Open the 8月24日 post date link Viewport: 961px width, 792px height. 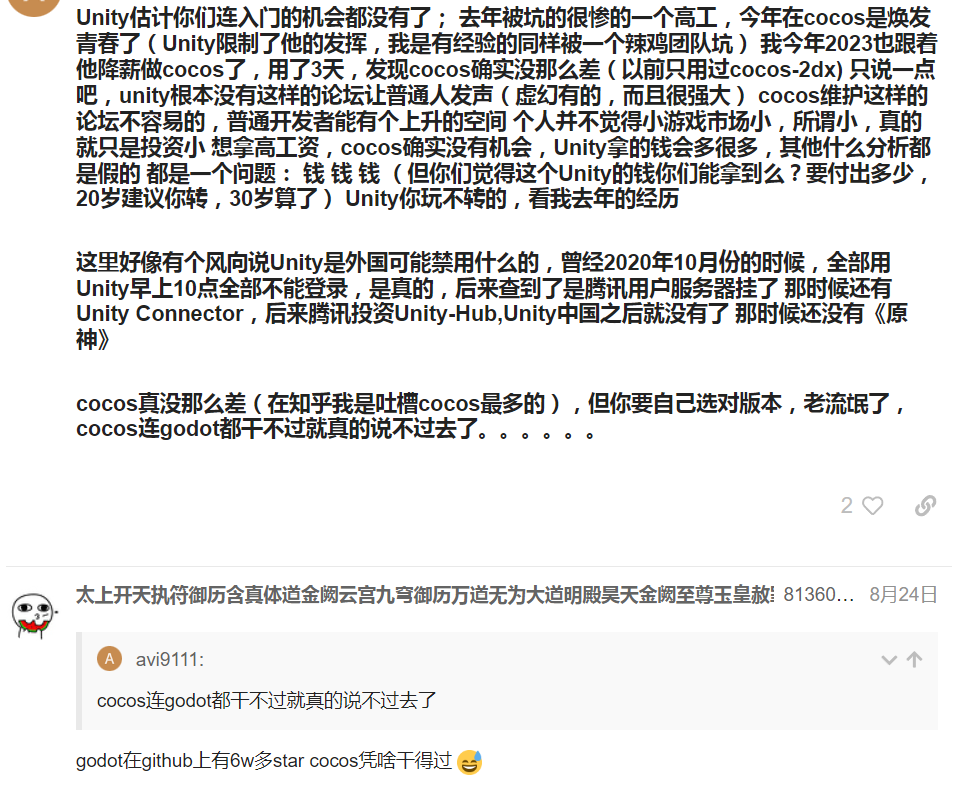click(903, 595)
